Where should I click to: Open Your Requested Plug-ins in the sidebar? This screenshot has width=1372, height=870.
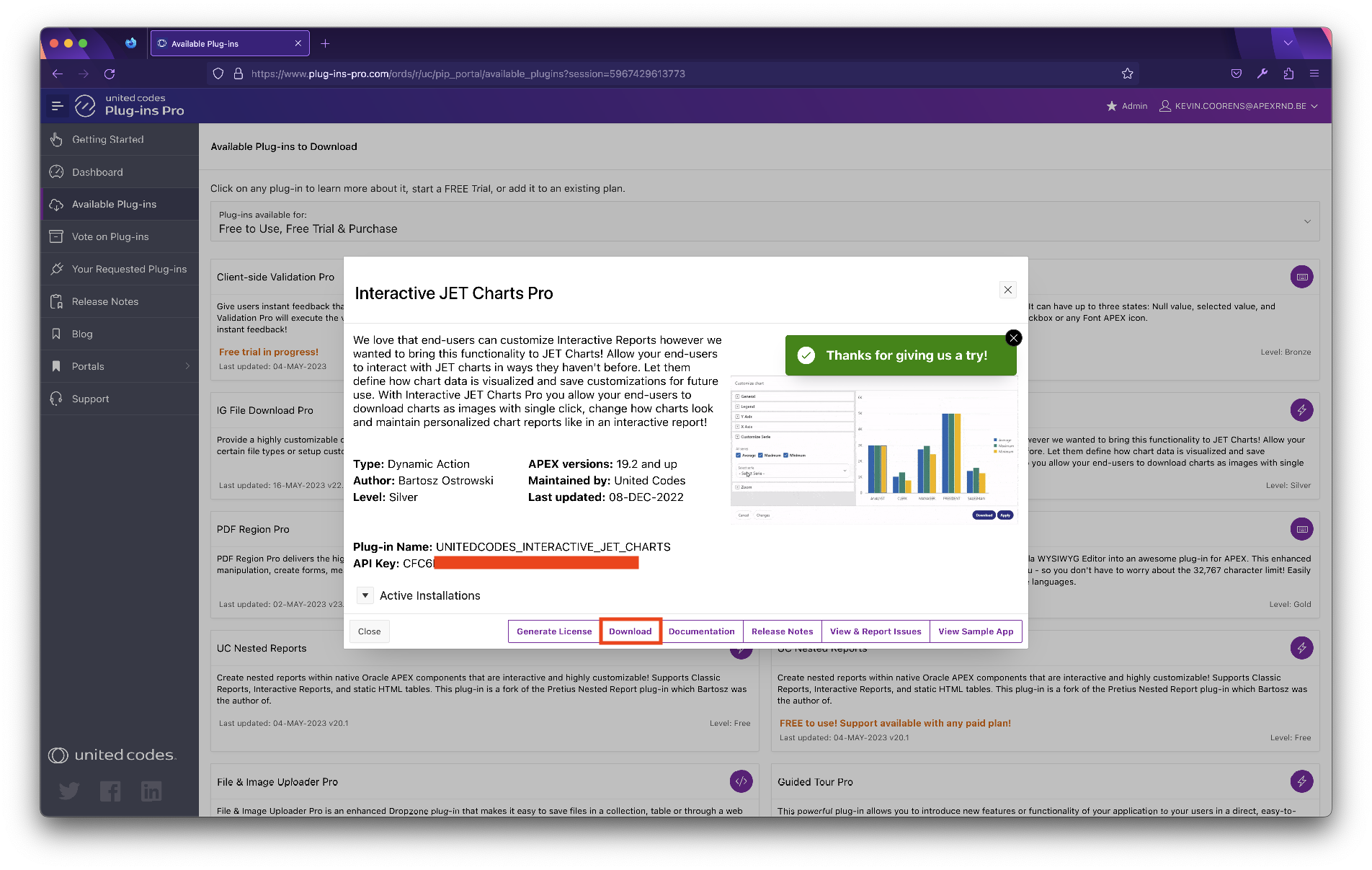point(120,269)
